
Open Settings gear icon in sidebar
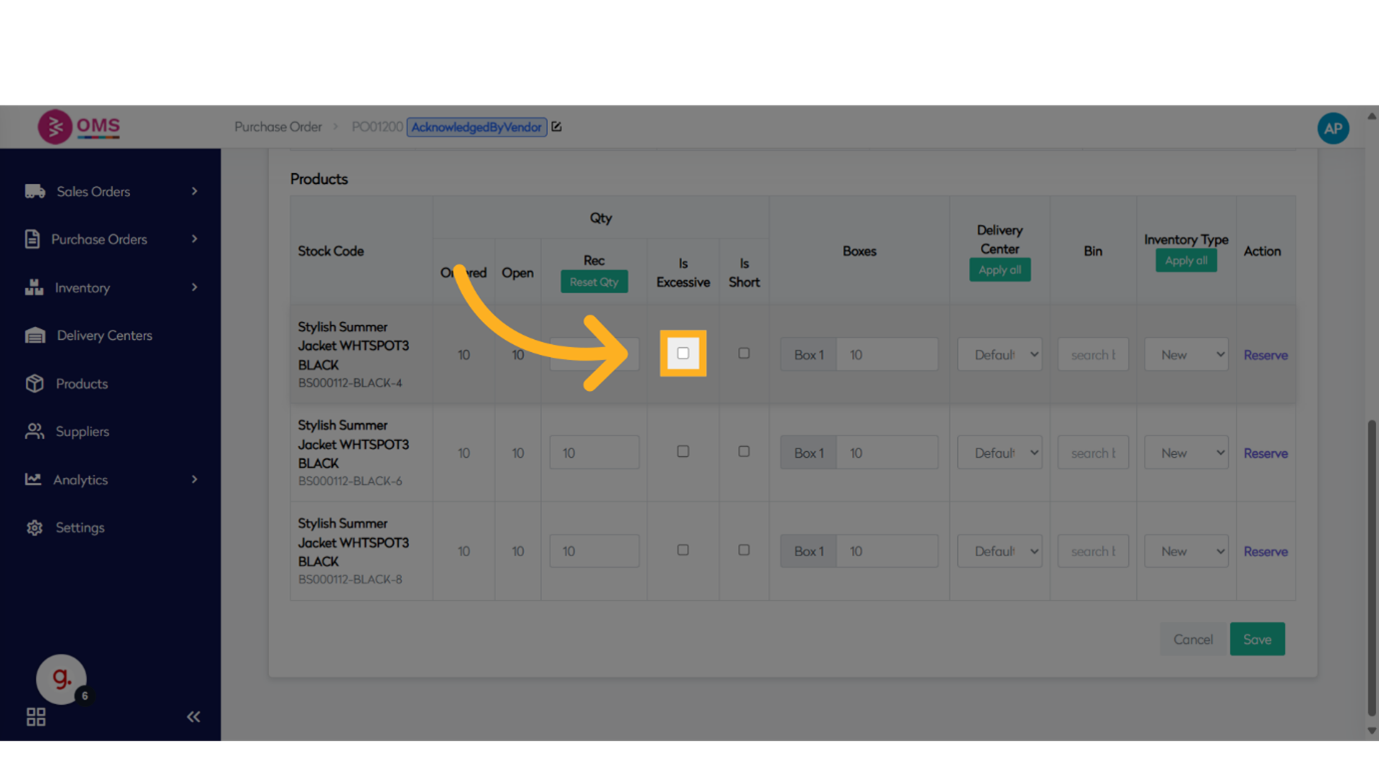(x=35, y=528)
